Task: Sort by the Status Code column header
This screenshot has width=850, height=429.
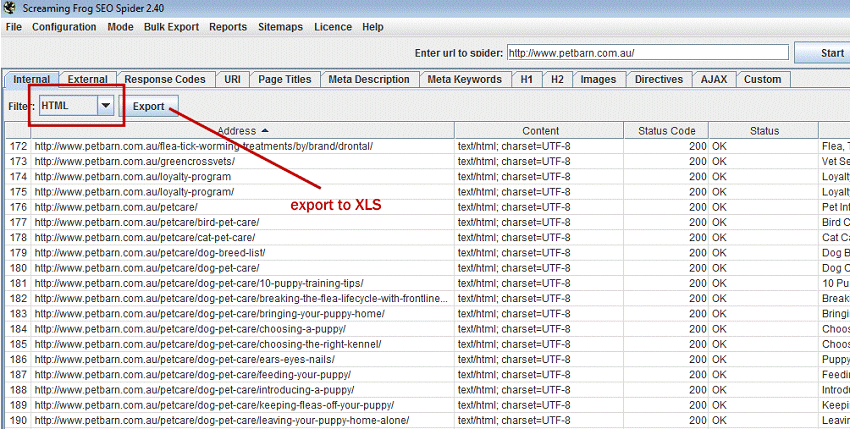Action: pos(666,131)
